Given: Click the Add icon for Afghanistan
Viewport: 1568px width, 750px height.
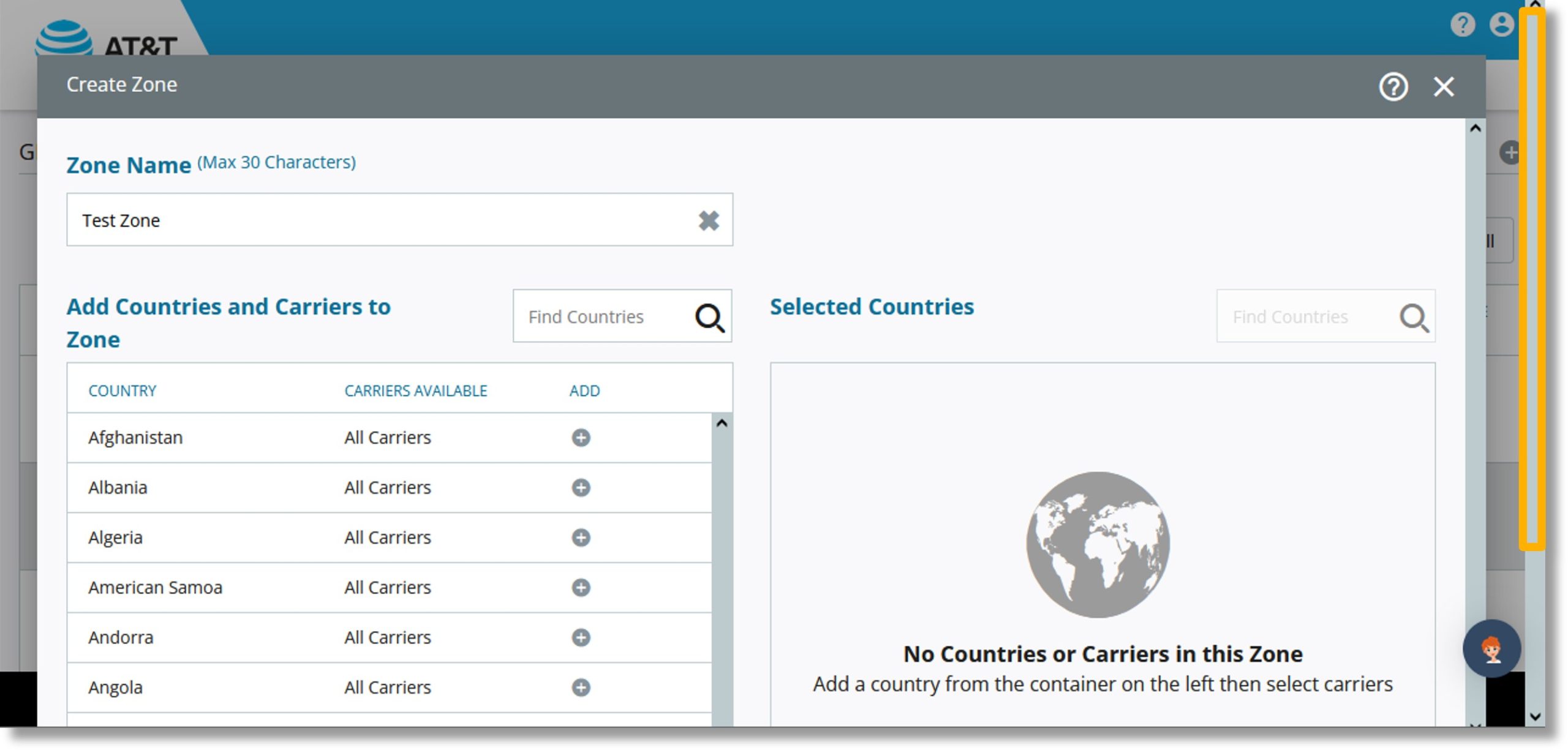Looking at the screenshot, I should 580,437.
